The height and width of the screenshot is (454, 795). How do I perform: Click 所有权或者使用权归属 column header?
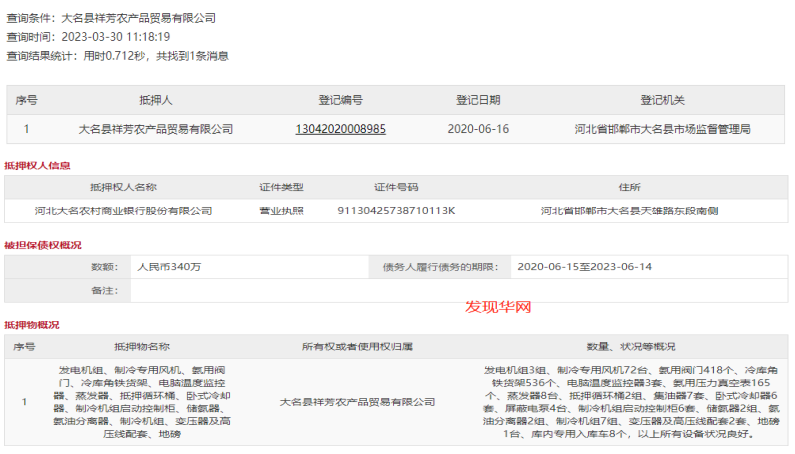tap(357, 346)
